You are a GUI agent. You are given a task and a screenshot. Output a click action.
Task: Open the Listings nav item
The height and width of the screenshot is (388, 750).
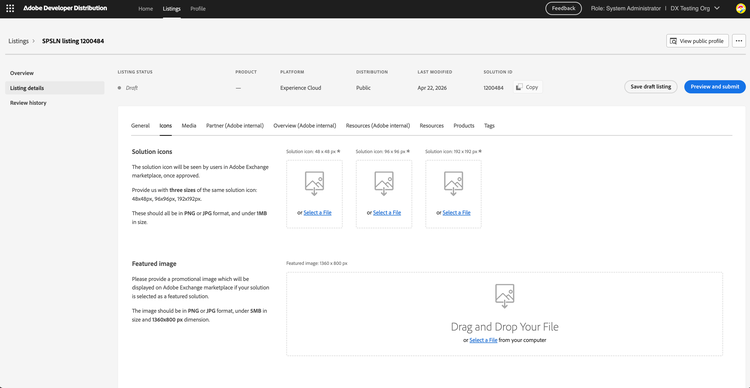pos(172,9)
